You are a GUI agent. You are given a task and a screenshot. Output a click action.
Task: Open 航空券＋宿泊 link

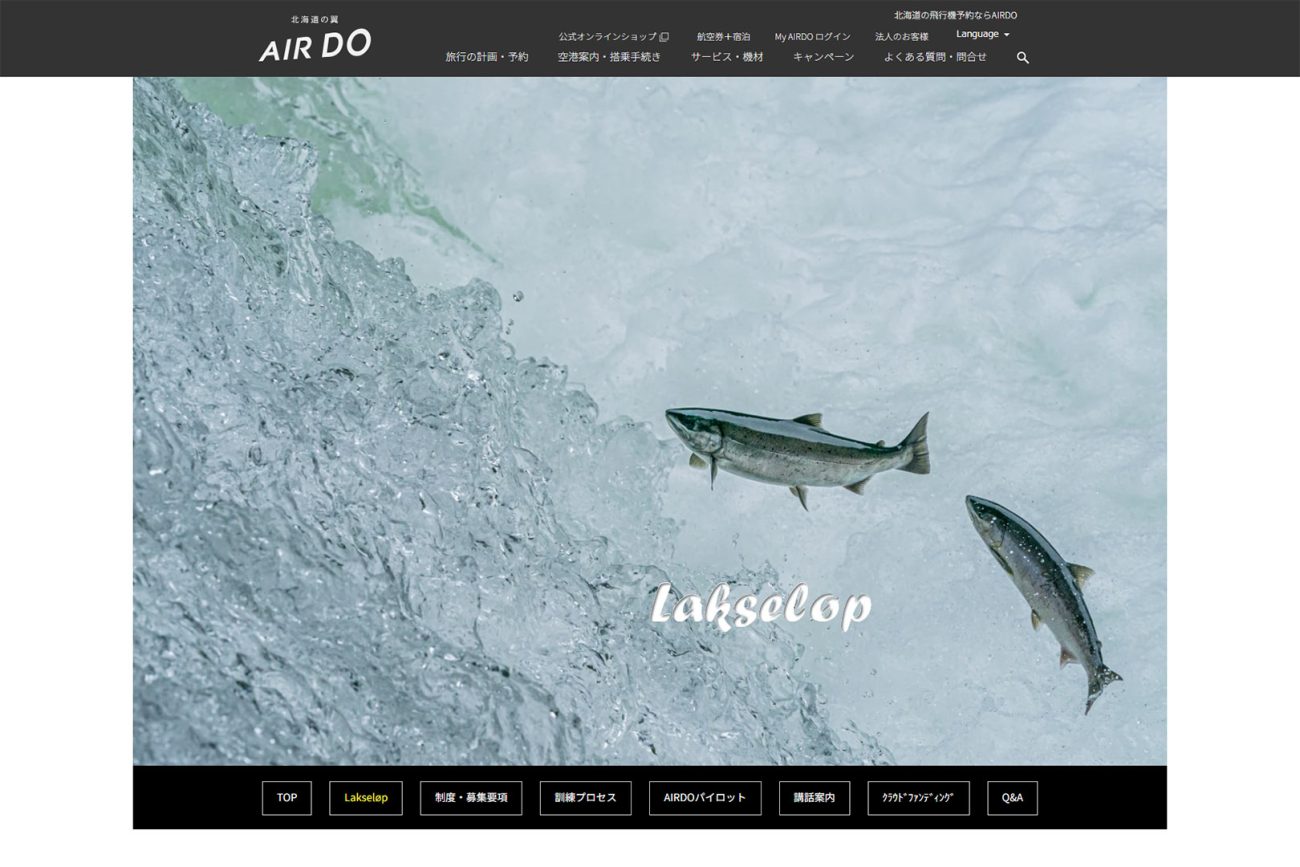724,37
